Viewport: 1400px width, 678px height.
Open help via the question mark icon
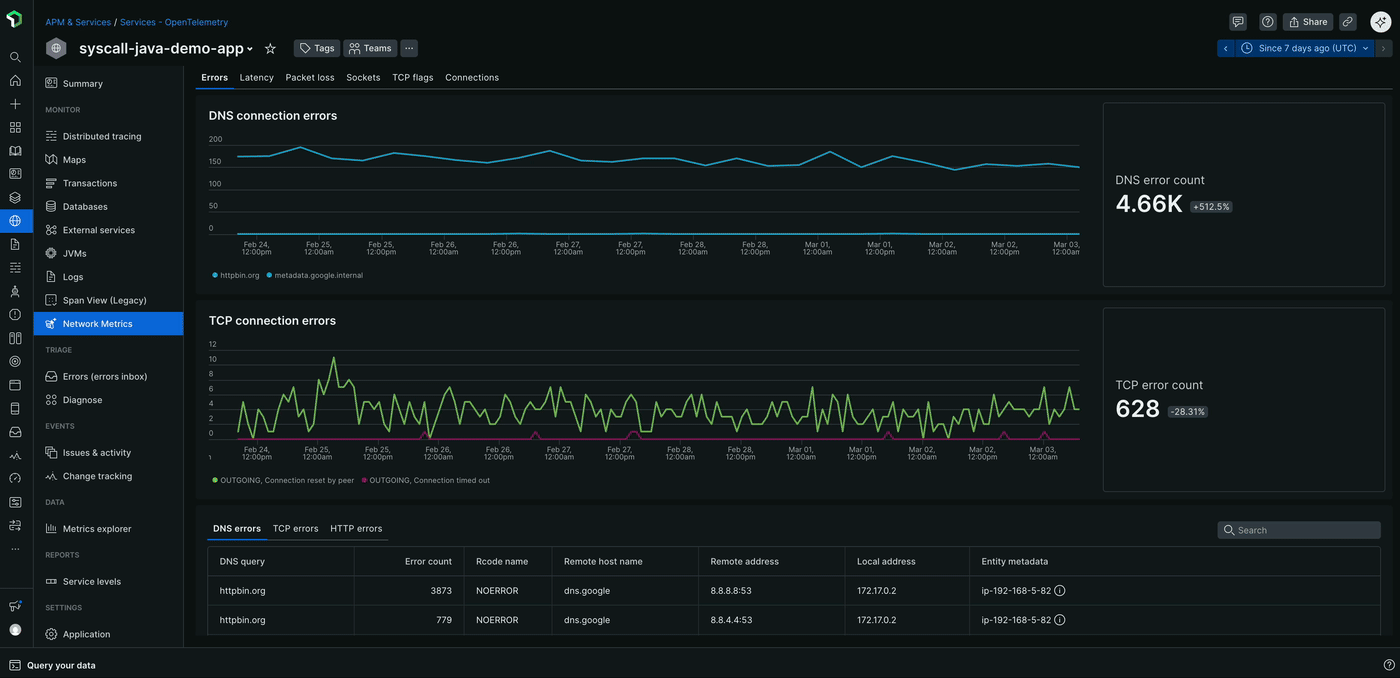(x=1267, y=21)
